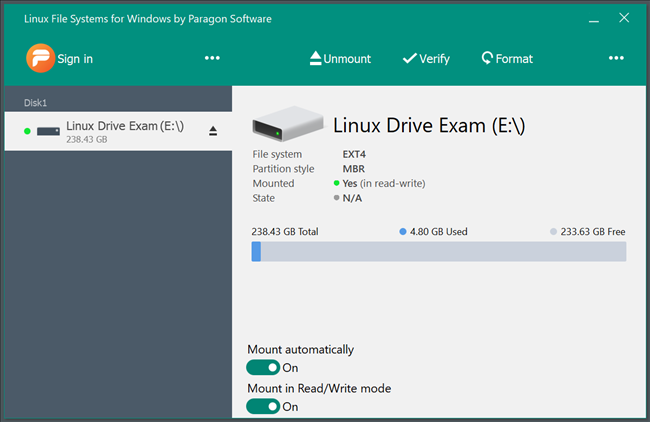The height and width of the screenshot is (422, 650).
Task: Click eject icon beside Linux Drive Exam
Action: tap(213, 131)
